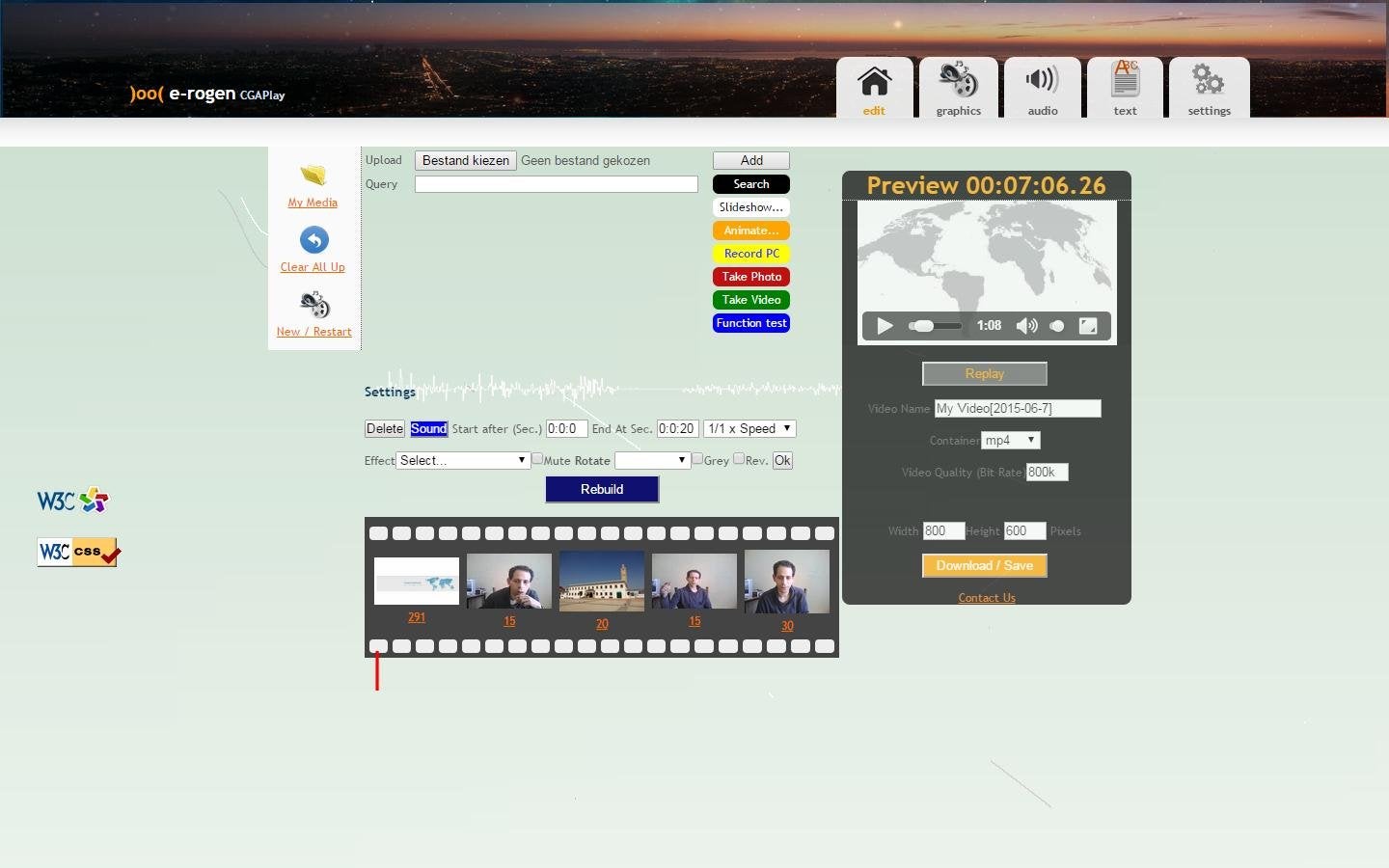Click the End At Sec. field
1389x868 pixels.
(678, 428)
